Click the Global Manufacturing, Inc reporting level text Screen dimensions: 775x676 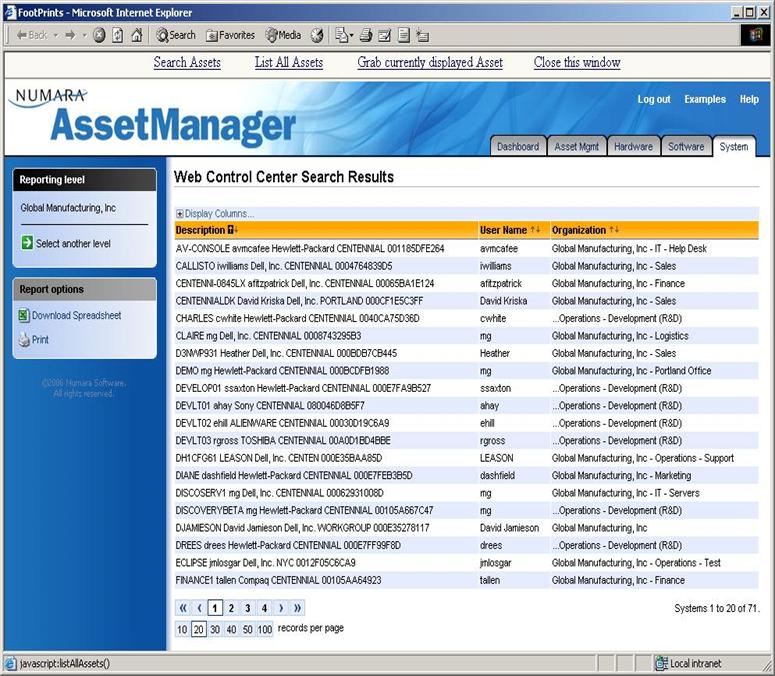[x=68, y=208]
